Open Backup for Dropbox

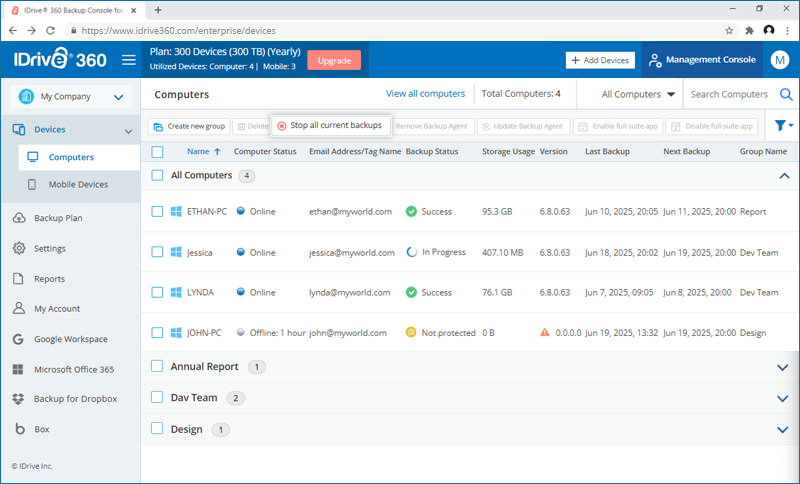tap(75, 399)
